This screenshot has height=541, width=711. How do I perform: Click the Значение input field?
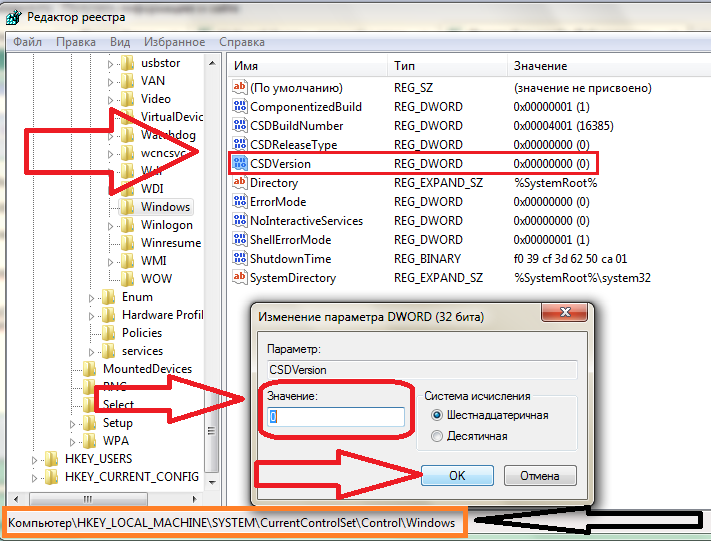(x=335, y=417)
